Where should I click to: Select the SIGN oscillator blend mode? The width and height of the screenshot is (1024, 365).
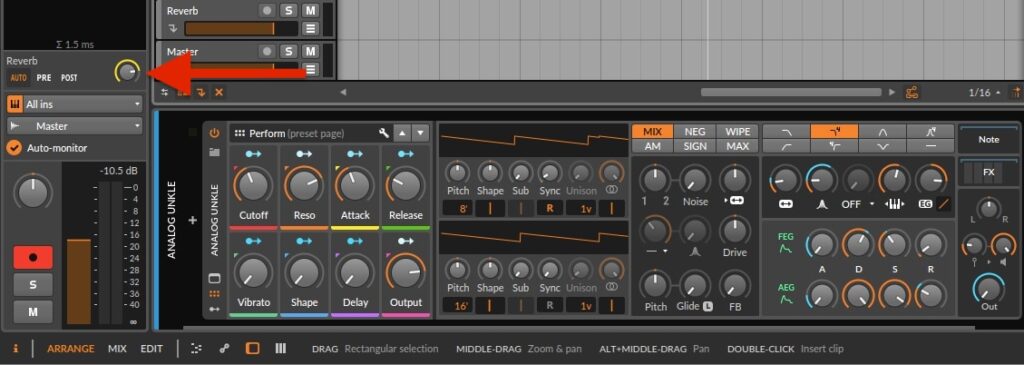tap(695, 146)
